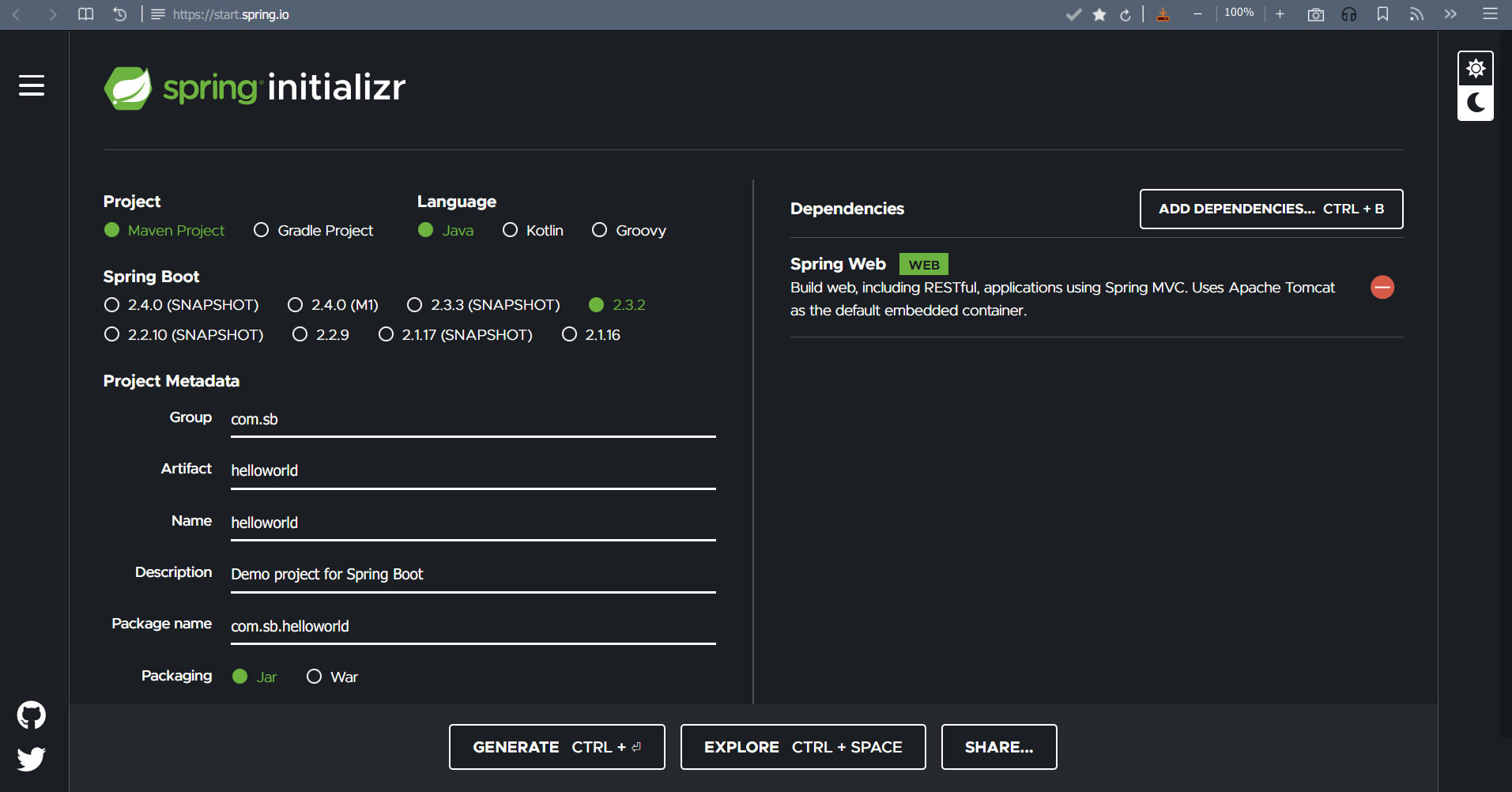Switch to light theme sun icon
Image resolution: width=1512 pixels, height=792 pixels.
click(1476, 69)
